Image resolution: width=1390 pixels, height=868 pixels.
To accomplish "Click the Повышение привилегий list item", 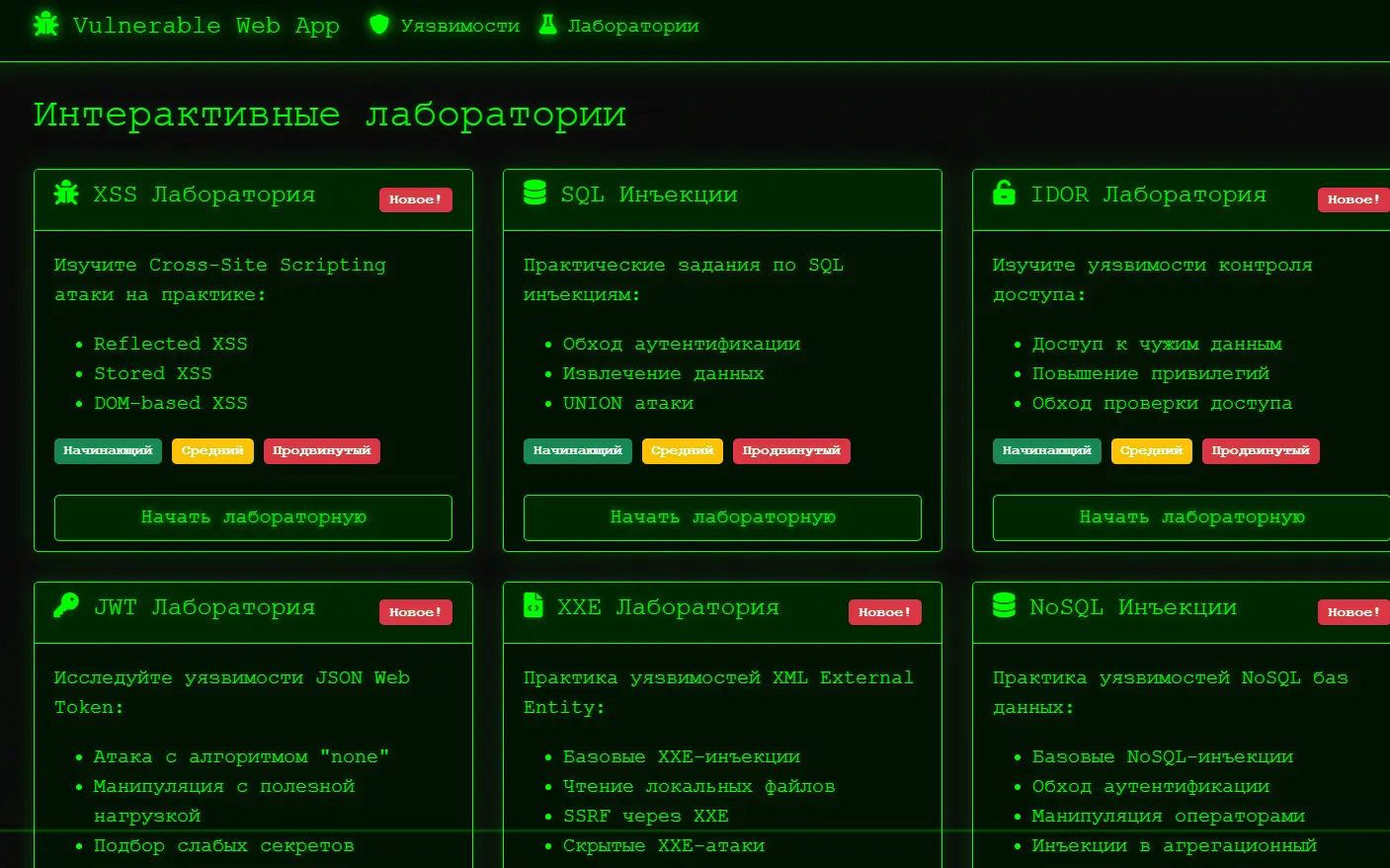I will coord(1151,373).
